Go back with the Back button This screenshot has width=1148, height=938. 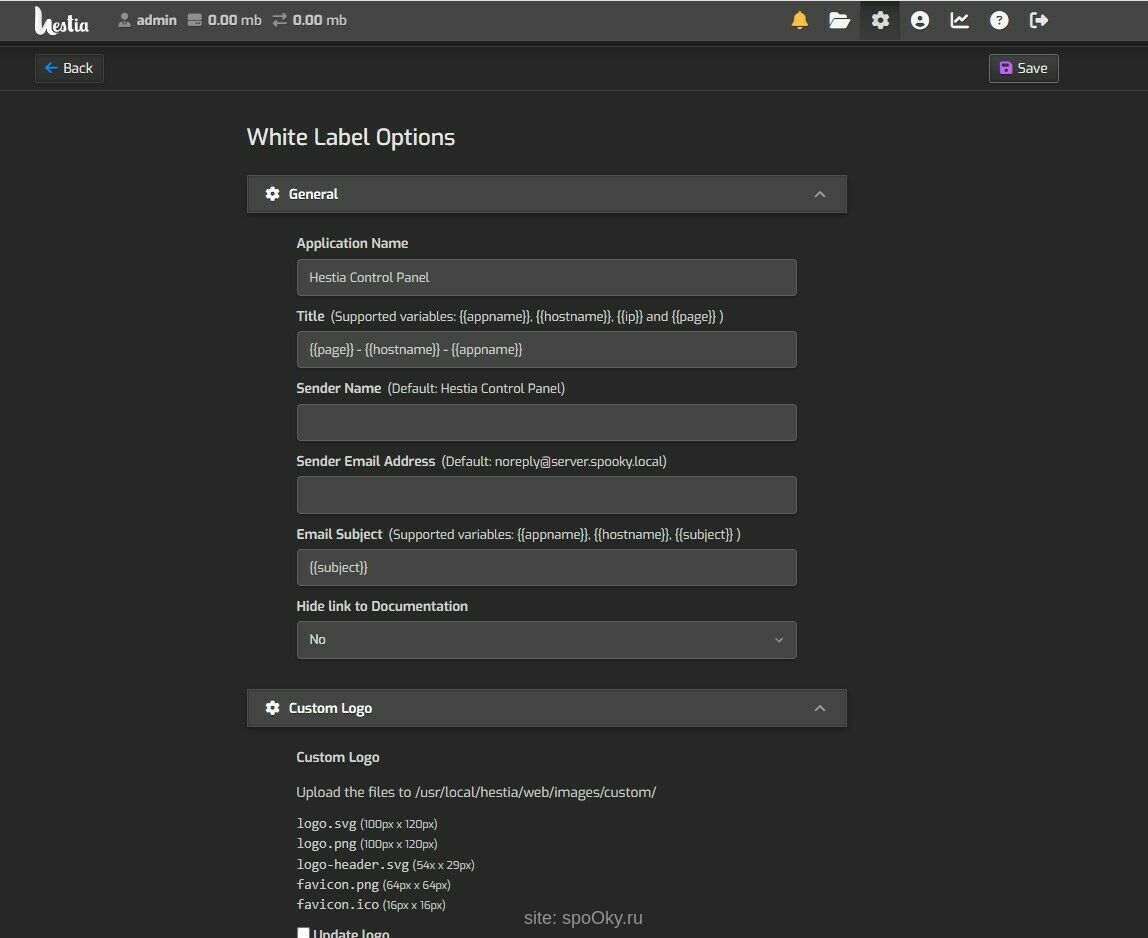[x=69, y=68]
